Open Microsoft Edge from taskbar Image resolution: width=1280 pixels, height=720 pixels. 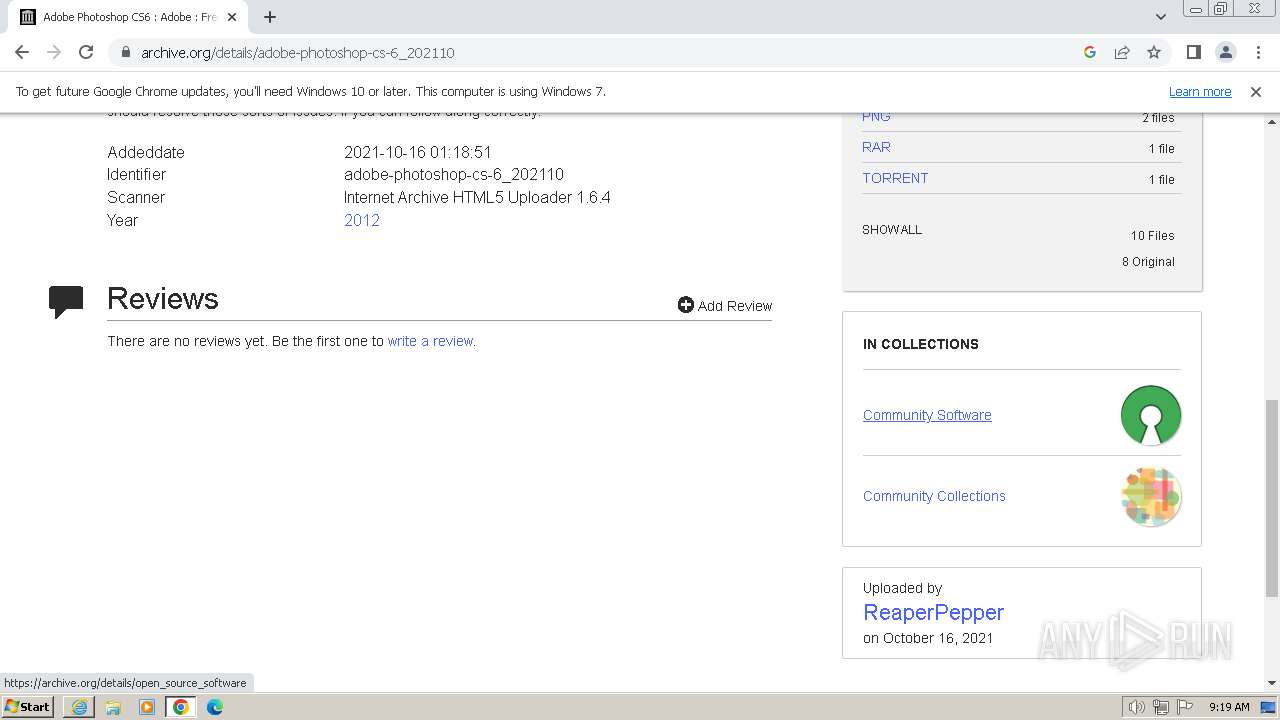coord(215,707)
